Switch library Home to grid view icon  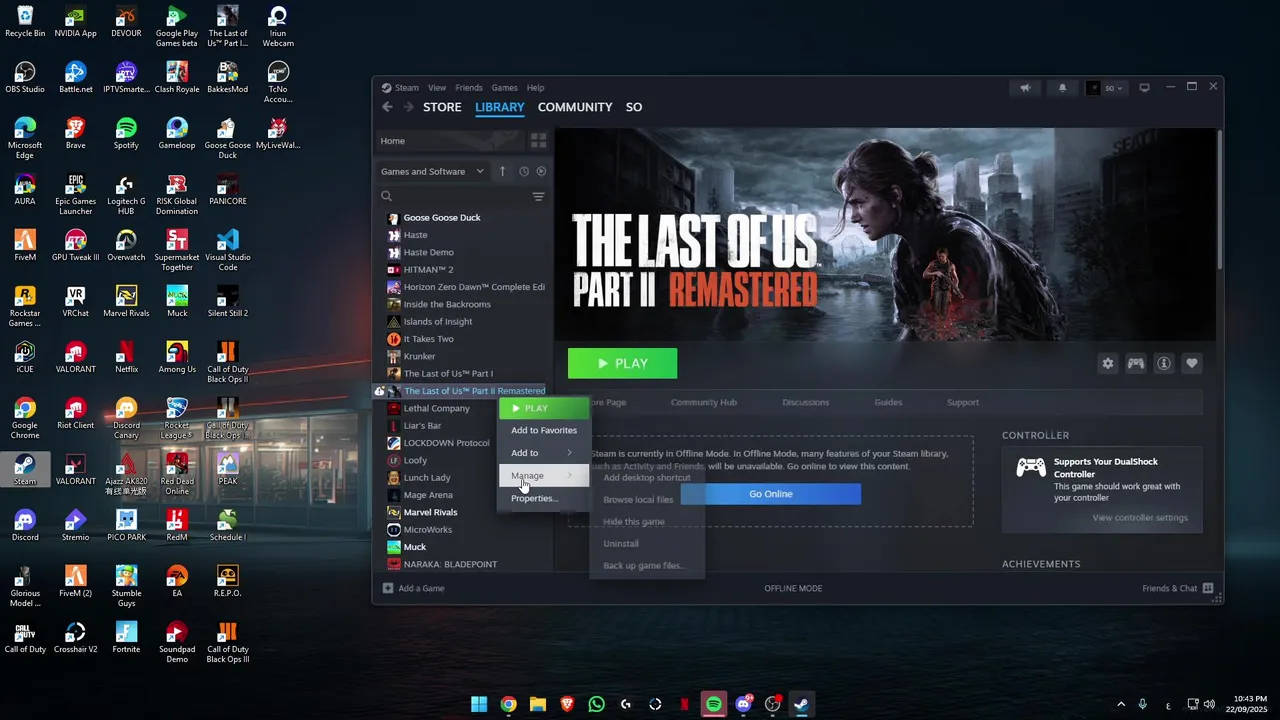[538, 141]
